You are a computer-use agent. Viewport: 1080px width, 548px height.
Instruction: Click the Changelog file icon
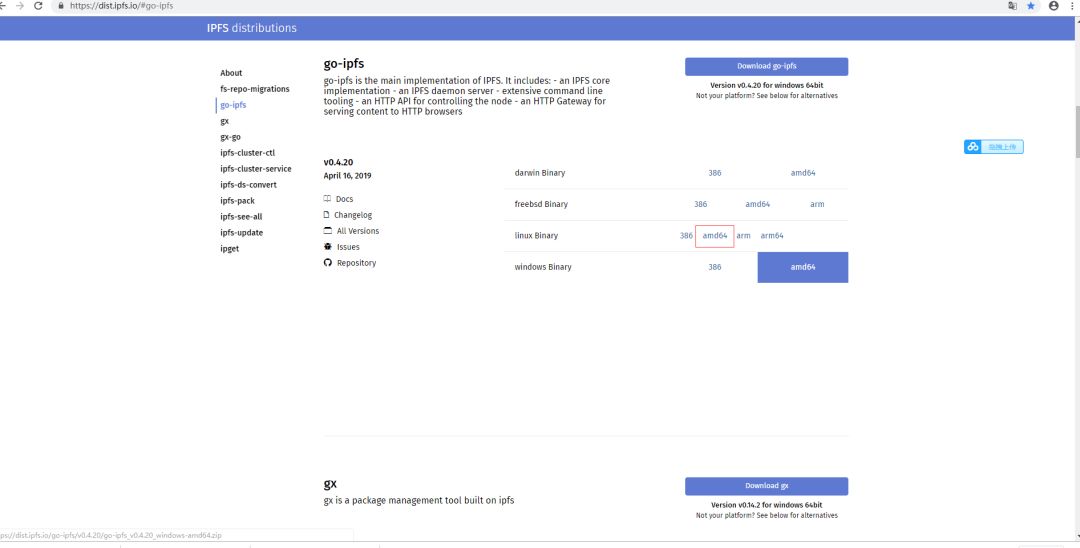(327, 215)
